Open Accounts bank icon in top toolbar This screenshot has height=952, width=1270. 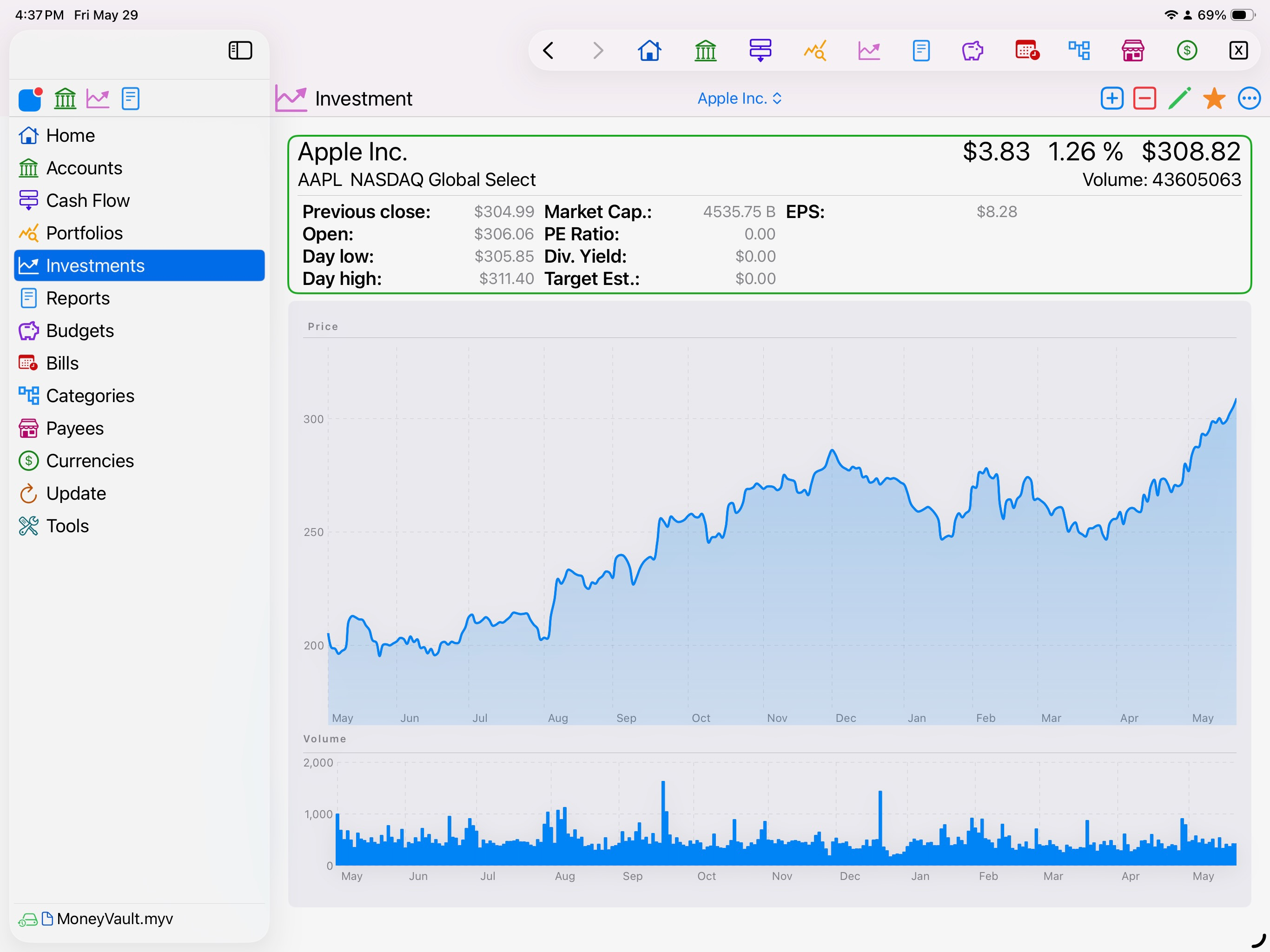(705, 51)
